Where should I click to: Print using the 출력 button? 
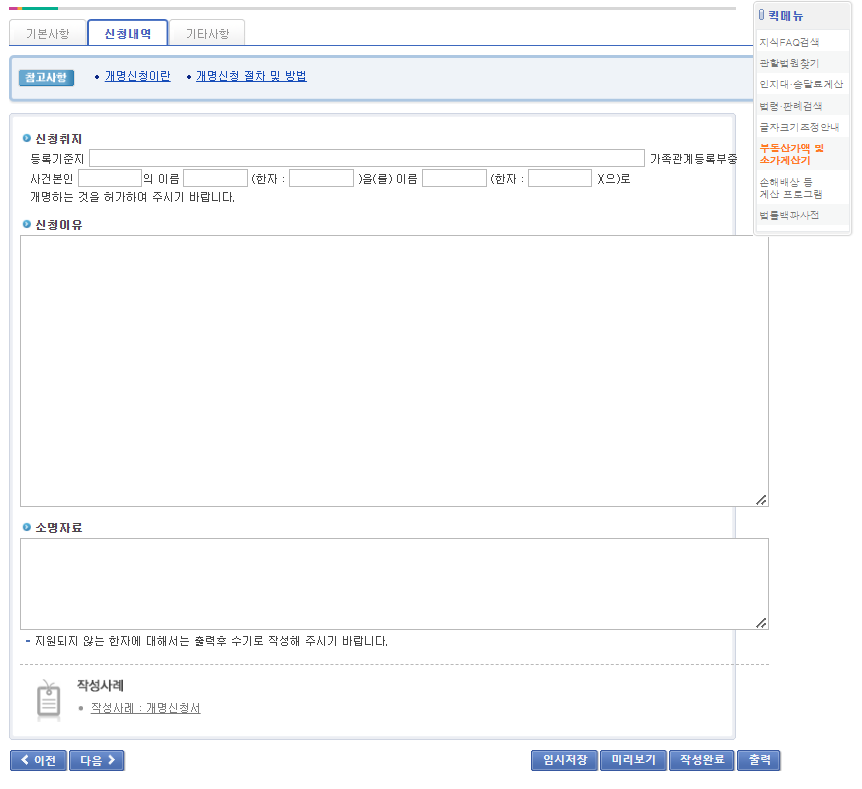point(759,760)
